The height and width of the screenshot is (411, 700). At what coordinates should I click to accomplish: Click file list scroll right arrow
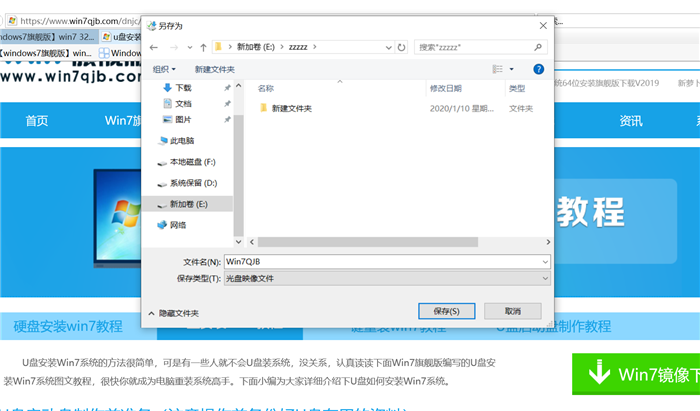click(x=548, y=242)
